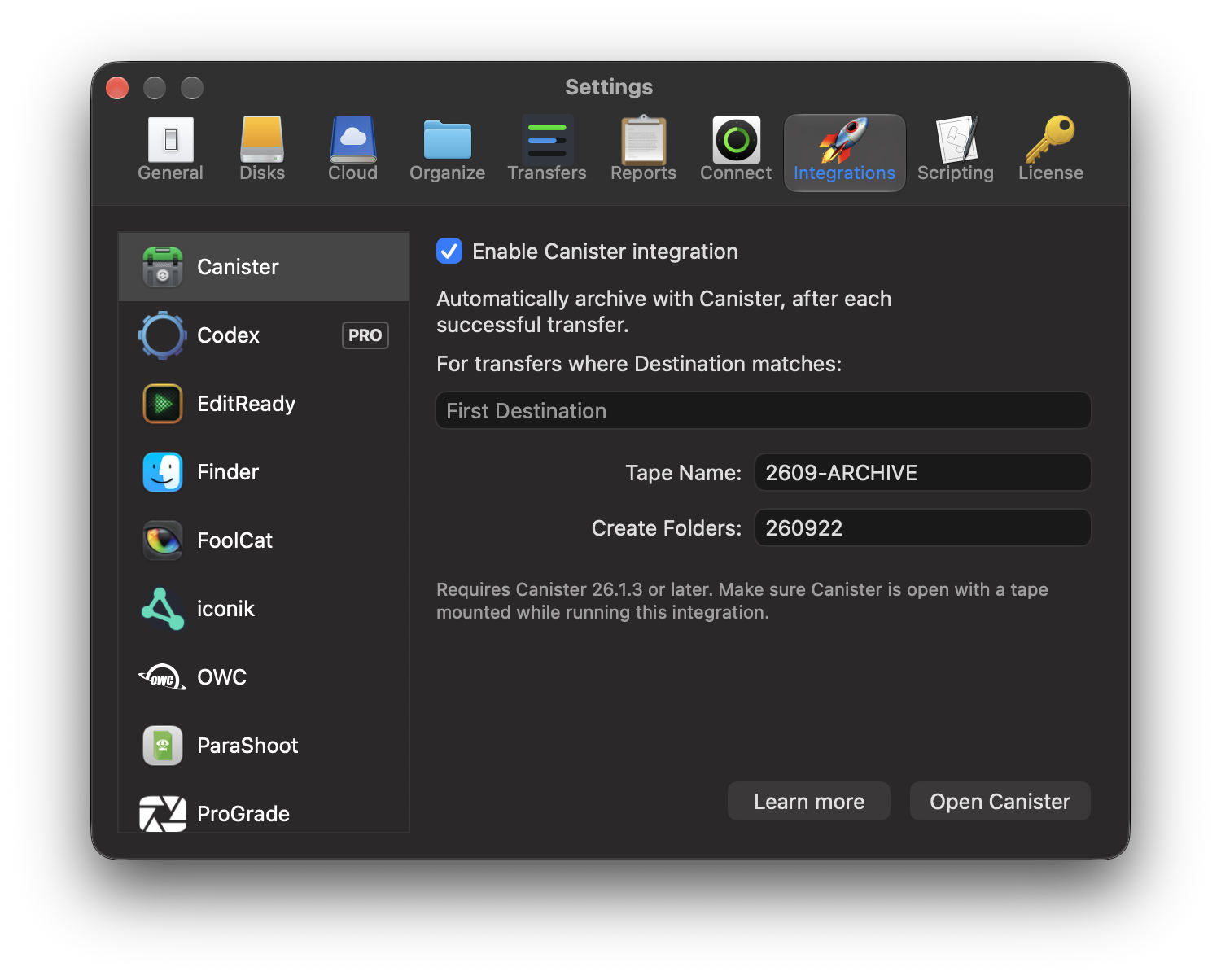Click the 'Automatically archive with Canister' description
Image resolution: width=1221 pixels, height=980 pixels.
[664, 312]
